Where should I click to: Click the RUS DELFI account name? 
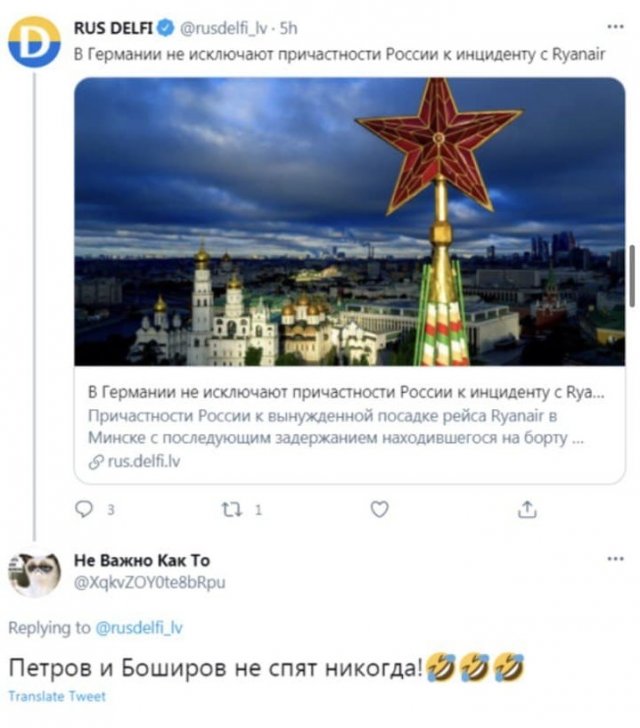coord(111,29)
